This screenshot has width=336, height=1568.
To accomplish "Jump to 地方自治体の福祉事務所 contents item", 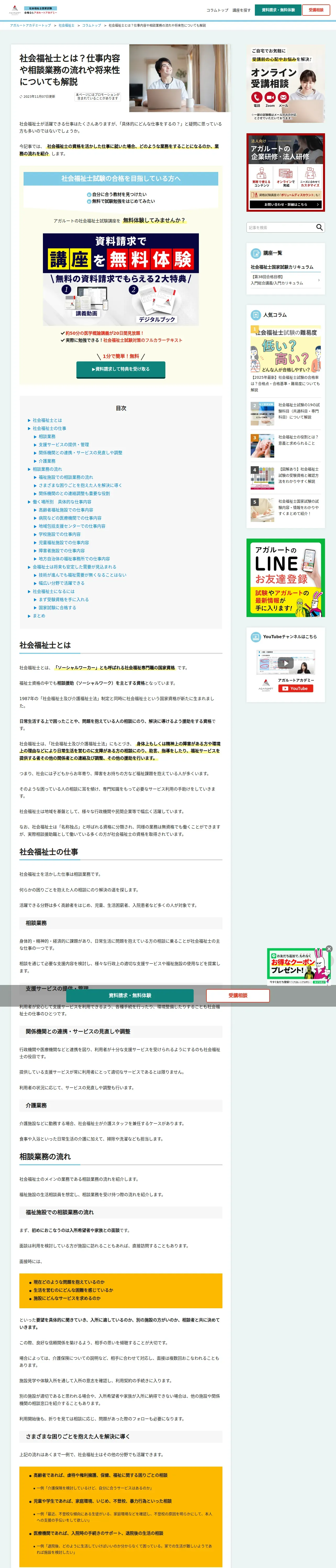I will pyautogui.click(x=74, y=559).
